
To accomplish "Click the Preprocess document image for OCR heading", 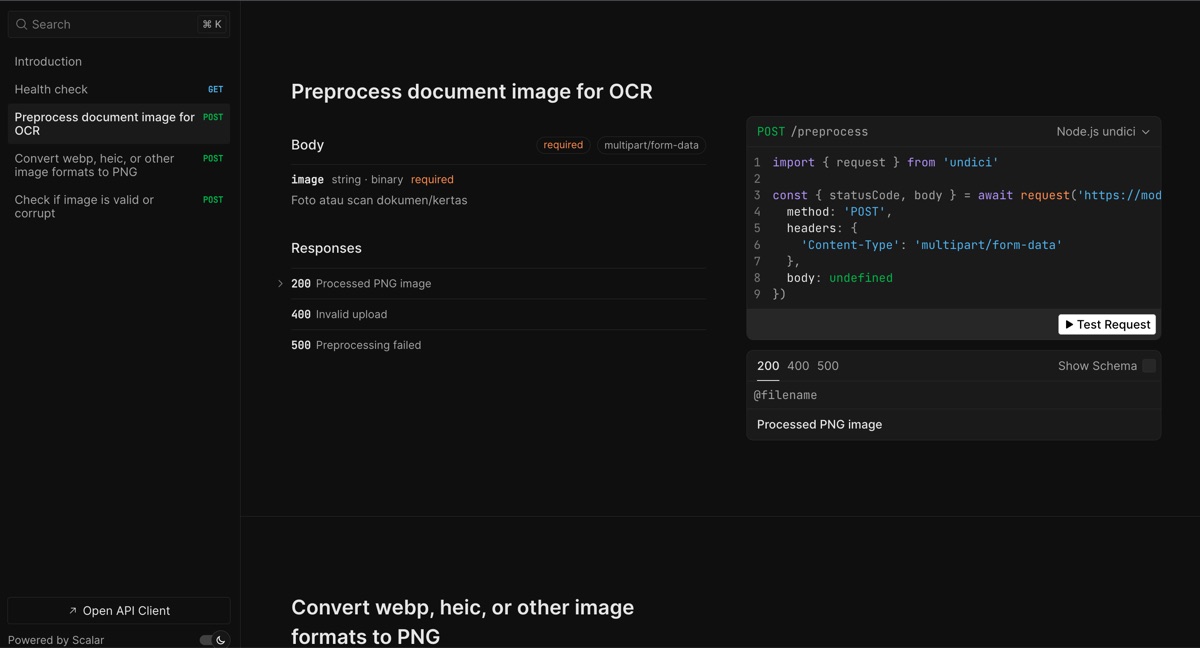I will pyautogui.click(x=472, y=91).
